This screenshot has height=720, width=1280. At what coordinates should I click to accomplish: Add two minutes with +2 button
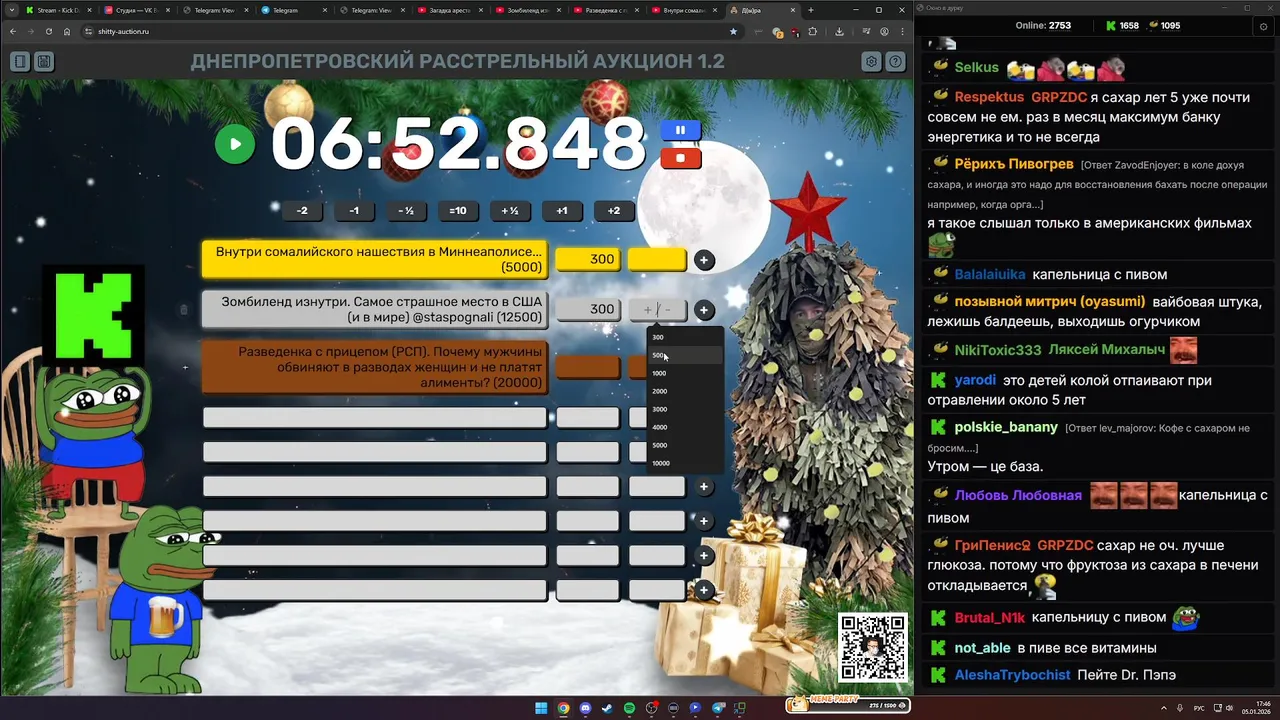[614, 211]
